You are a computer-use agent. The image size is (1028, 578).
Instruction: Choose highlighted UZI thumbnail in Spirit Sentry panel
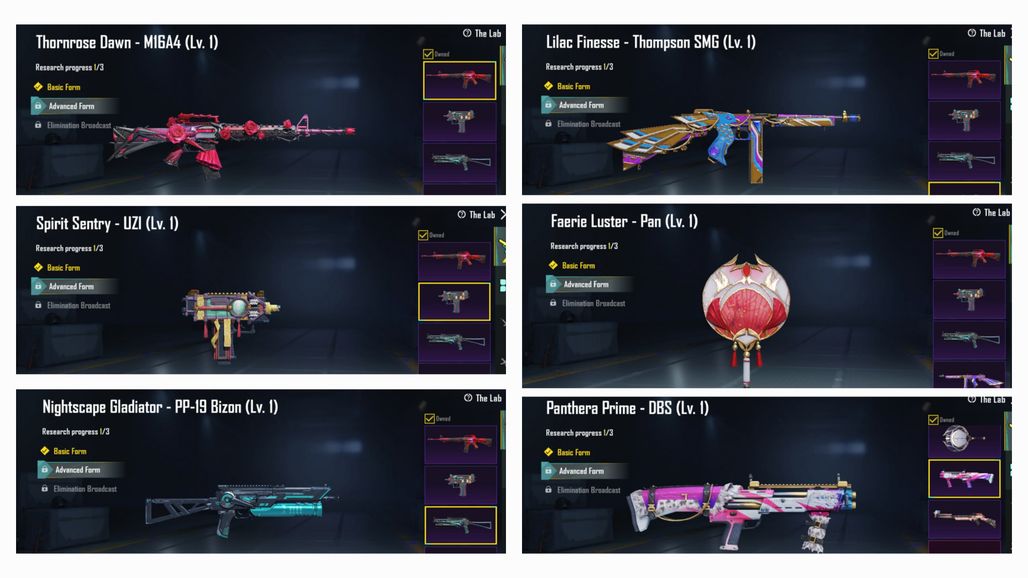[x=454, y=301]
